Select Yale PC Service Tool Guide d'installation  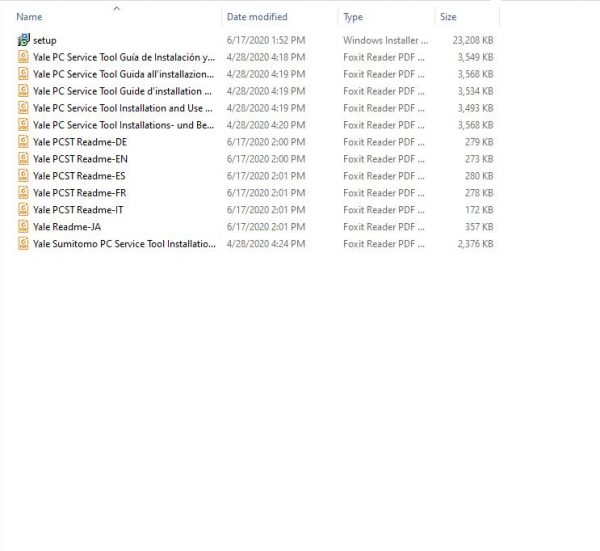(122, 91)
